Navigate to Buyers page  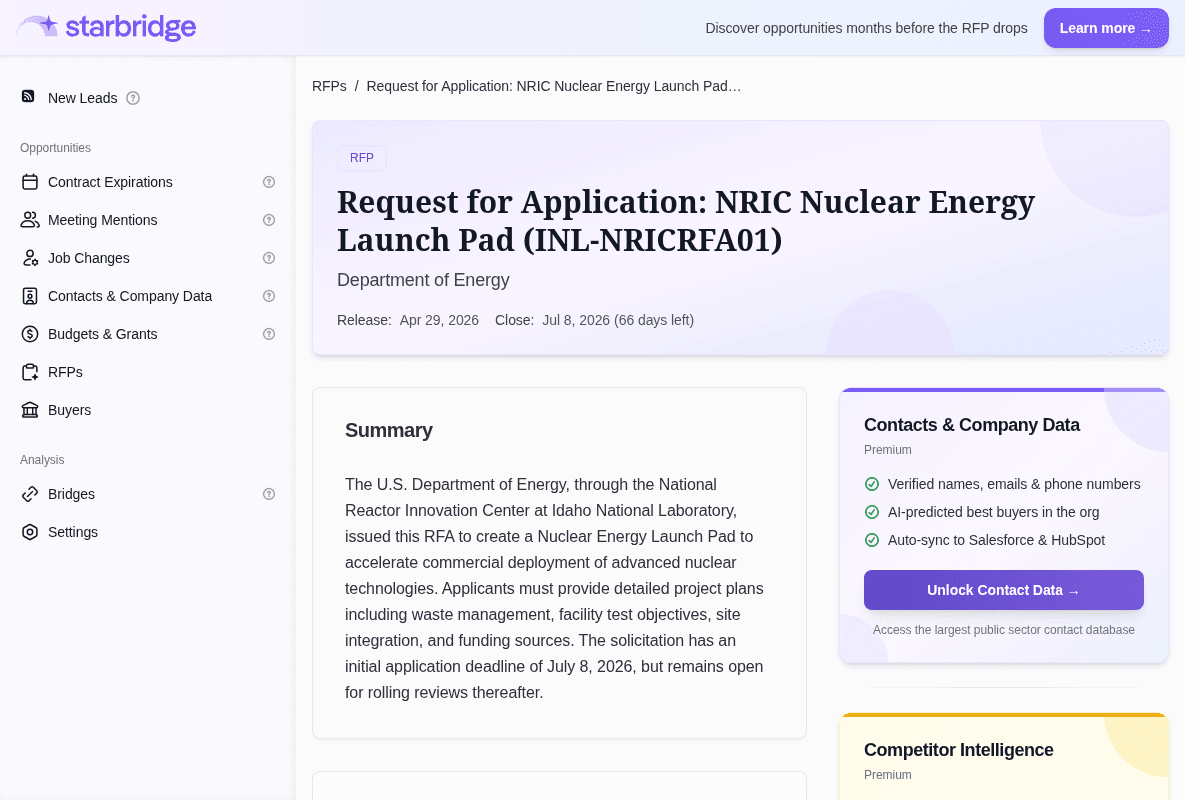[x=69, y=410]
